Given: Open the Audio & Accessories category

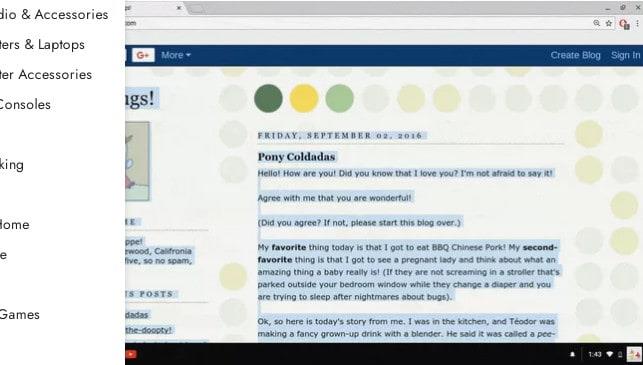Looking at the screenshot, I should (54, 14).
